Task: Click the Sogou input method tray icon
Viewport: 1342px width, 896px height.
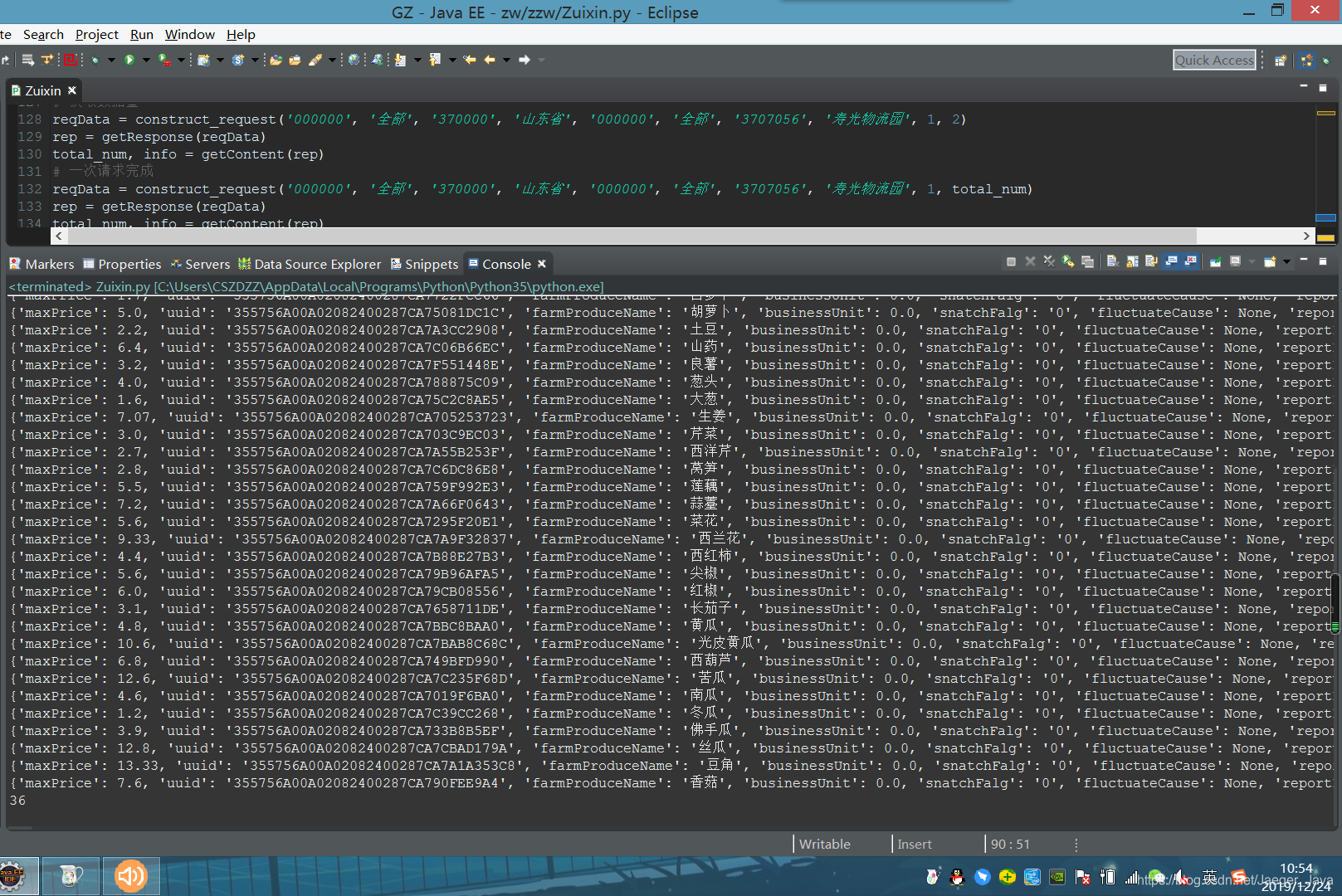Action: point(1239,876)
